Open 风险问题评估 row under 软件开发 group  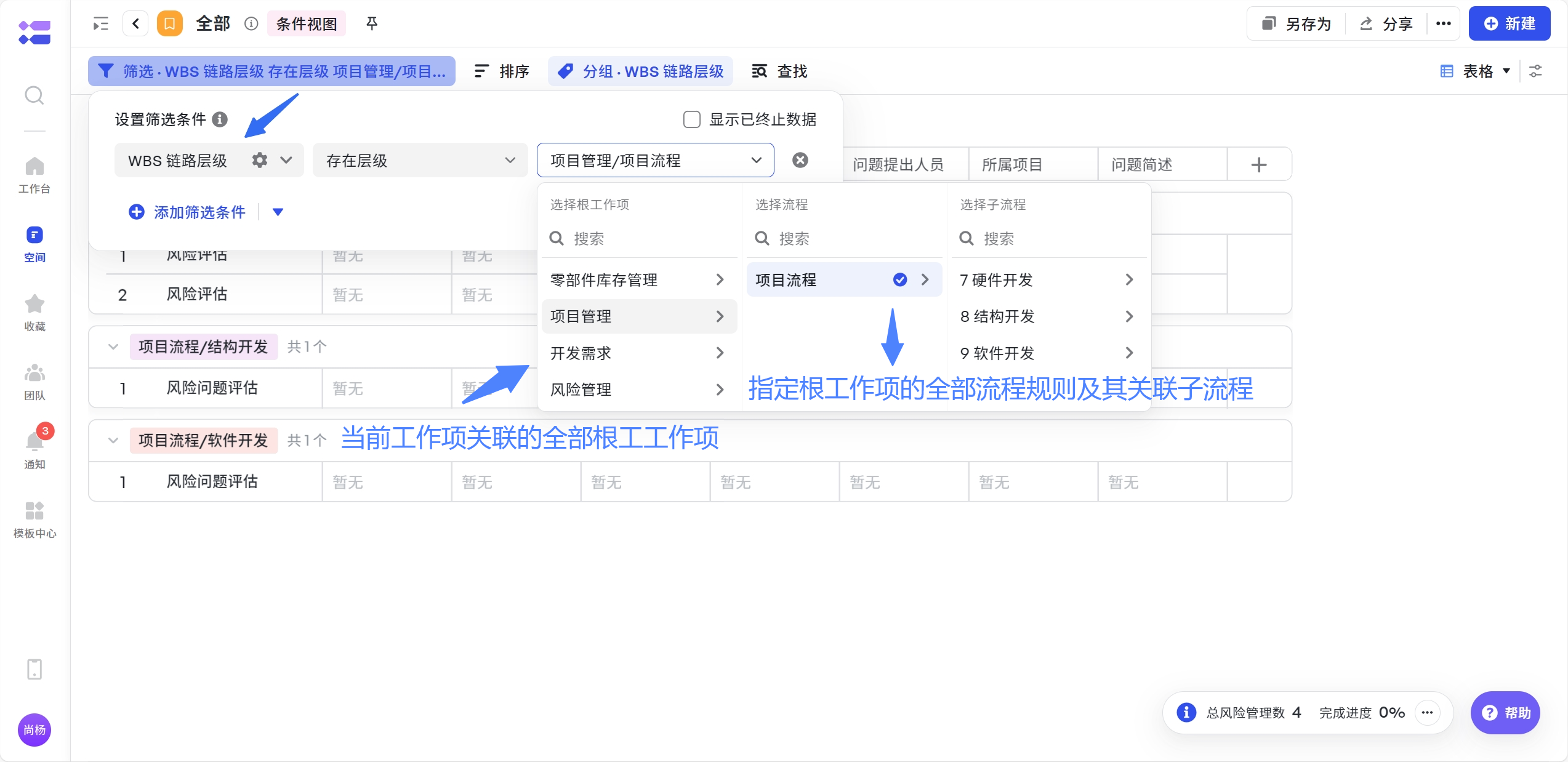click(x=212, y=481)
